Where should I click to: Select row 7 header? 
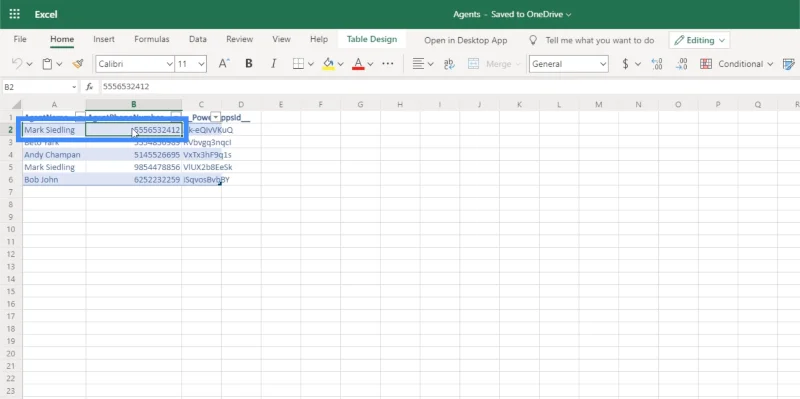click(x=11, y=192)
